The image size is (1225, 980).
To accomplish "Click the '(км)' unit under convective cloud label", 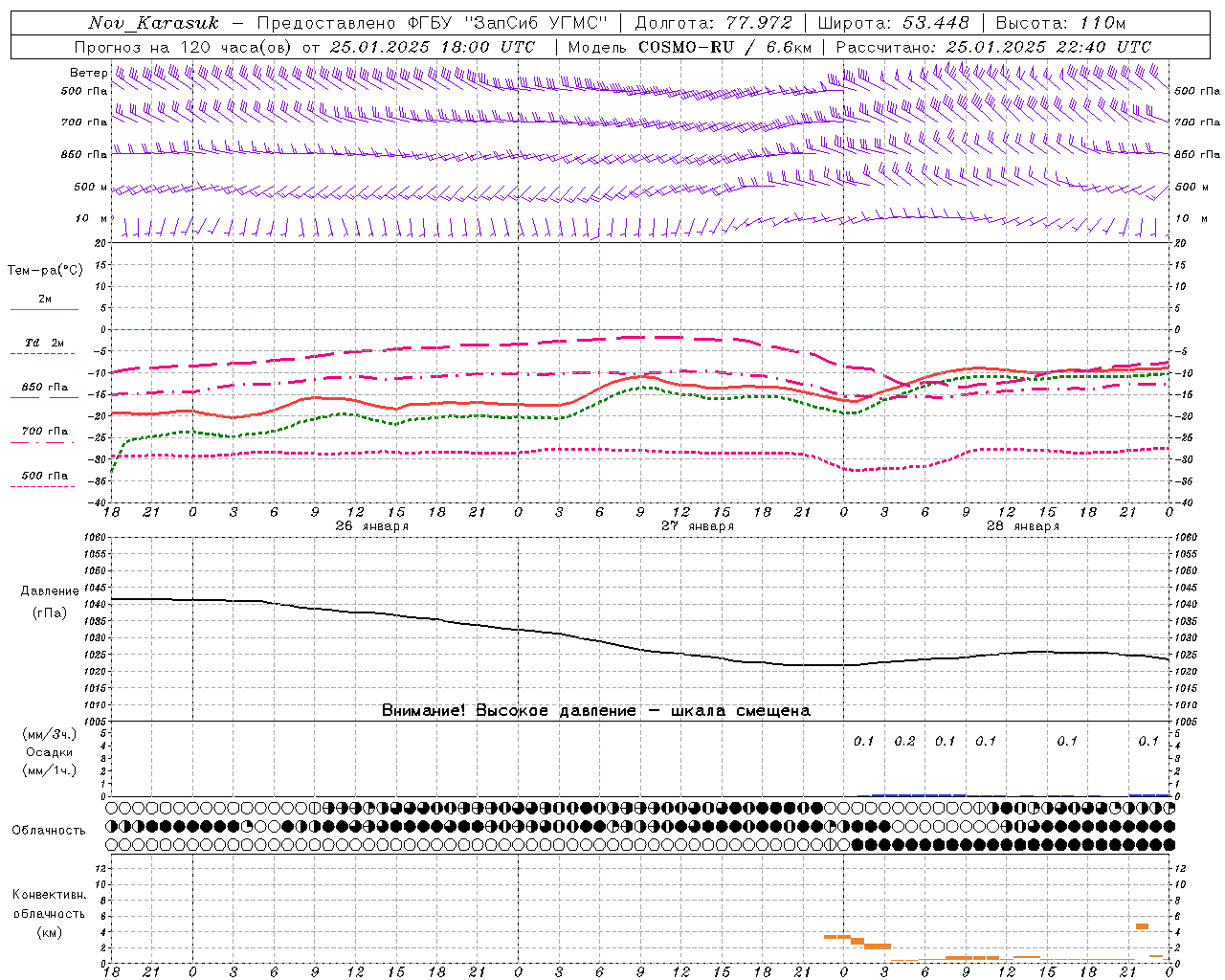I will 50,931.
